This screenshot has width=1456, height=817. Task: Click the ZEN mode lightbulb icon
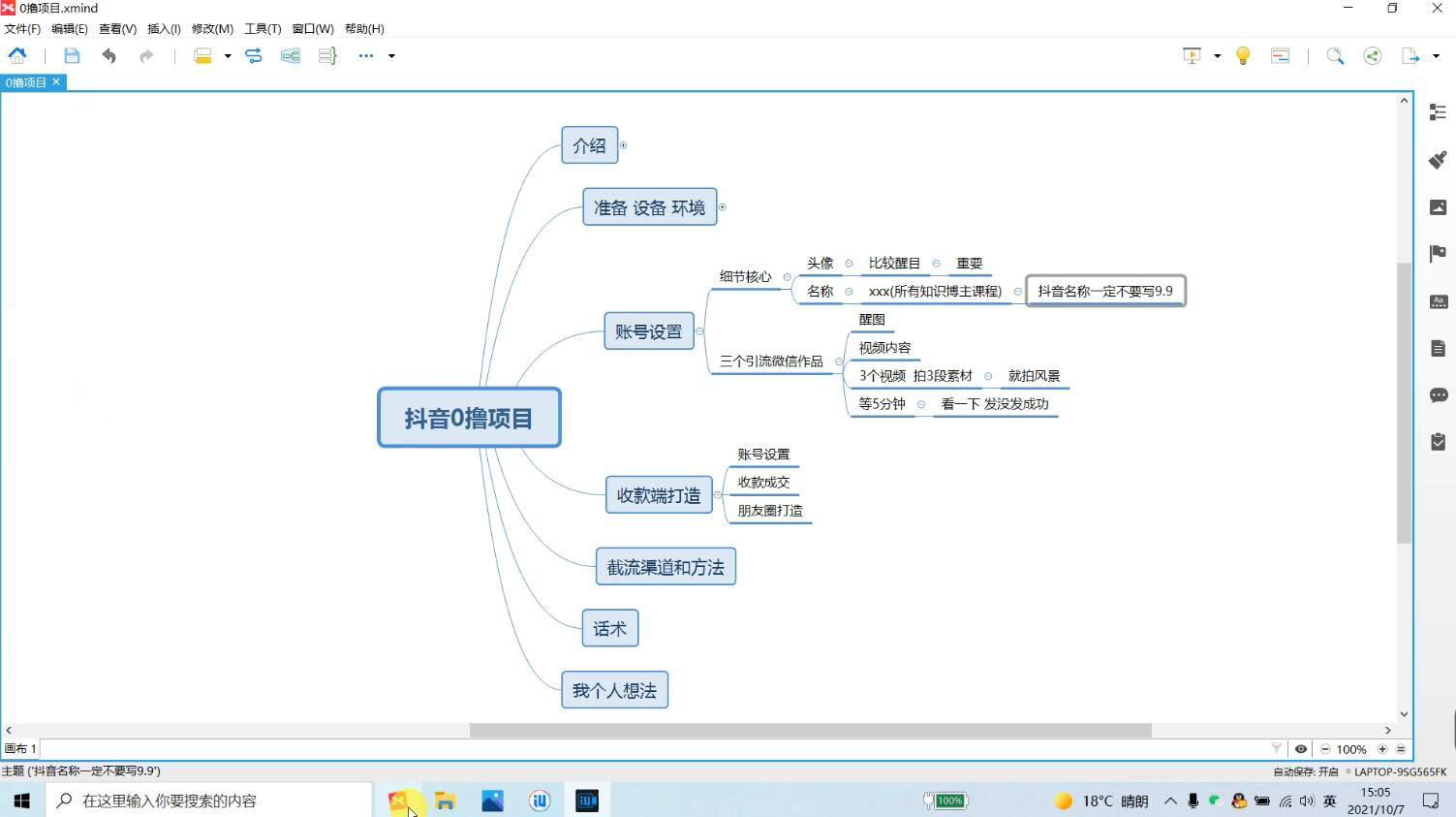pyautogui.click(x=1243, y=55)
